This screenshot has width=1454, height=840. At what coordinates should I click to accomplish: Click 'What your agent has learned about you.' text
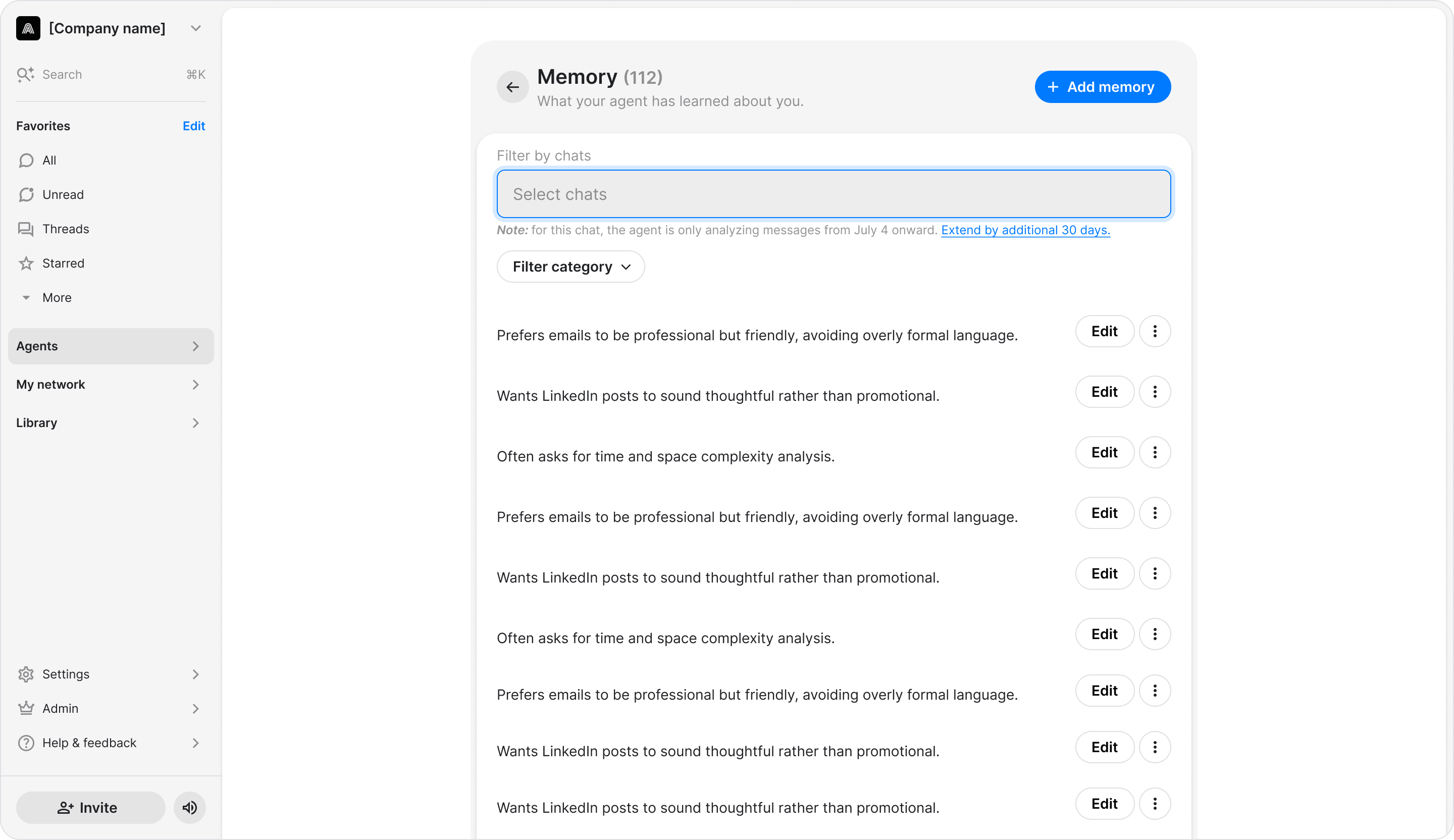click(670, 101)
